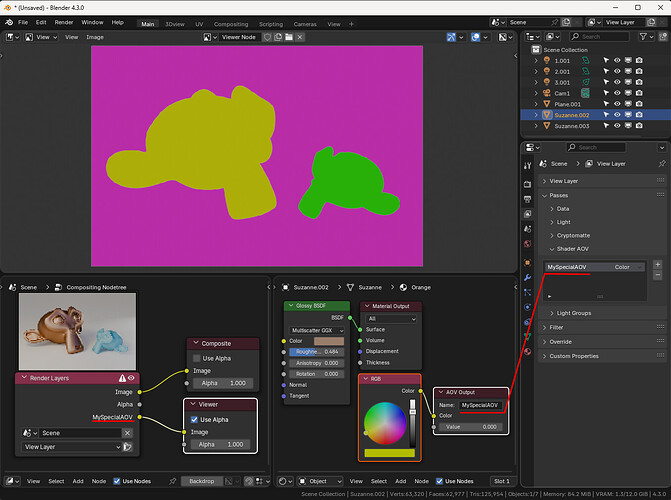Open the Tool properties tab

528,166
